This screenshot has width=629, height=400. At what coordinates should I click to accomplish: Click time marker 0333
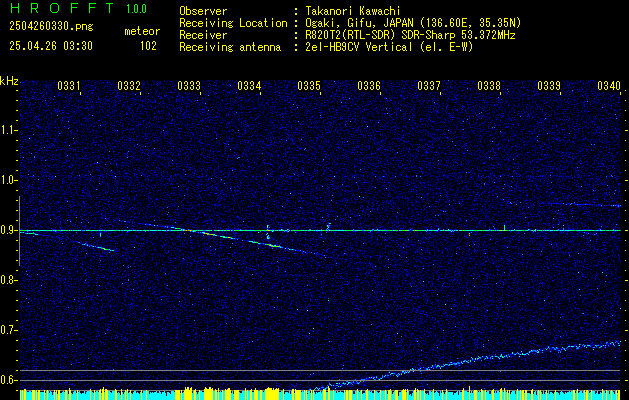click(189, 85)
